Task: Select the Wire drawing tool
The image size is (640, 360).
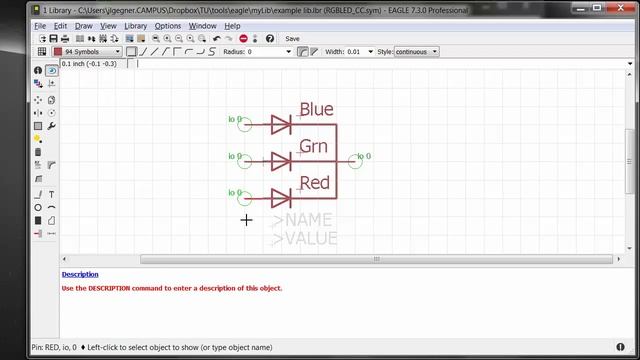Action: [38, 194]
